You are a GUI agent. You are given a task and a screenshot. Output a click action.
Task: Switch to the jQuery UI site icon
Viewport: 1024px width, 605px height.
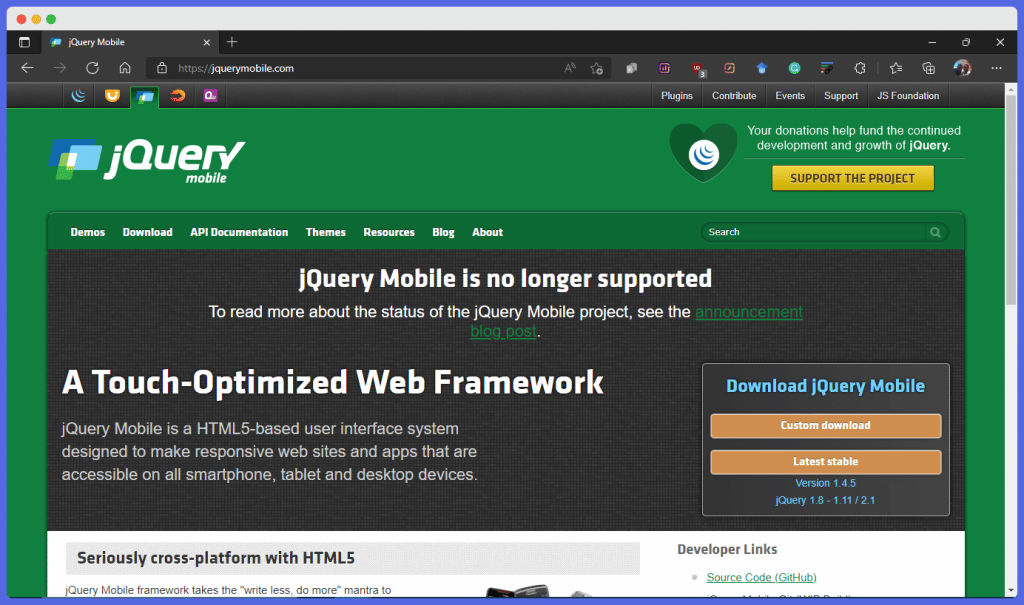[112, 96]
